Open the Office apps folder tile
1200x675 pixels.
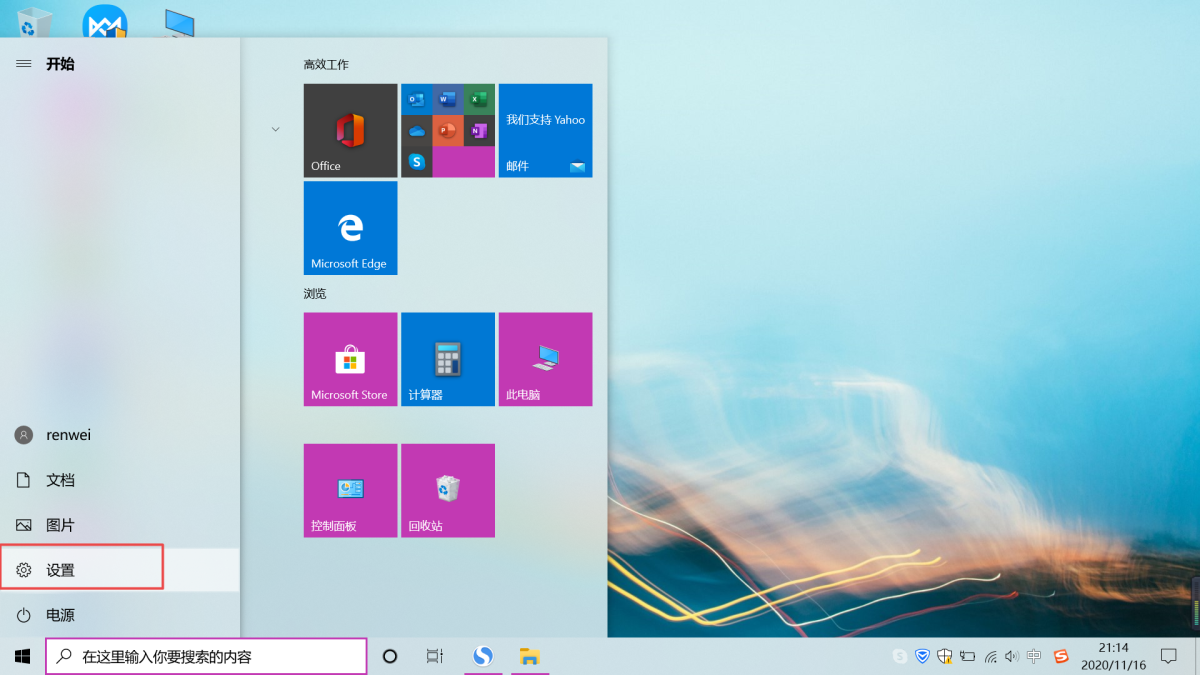447,130
